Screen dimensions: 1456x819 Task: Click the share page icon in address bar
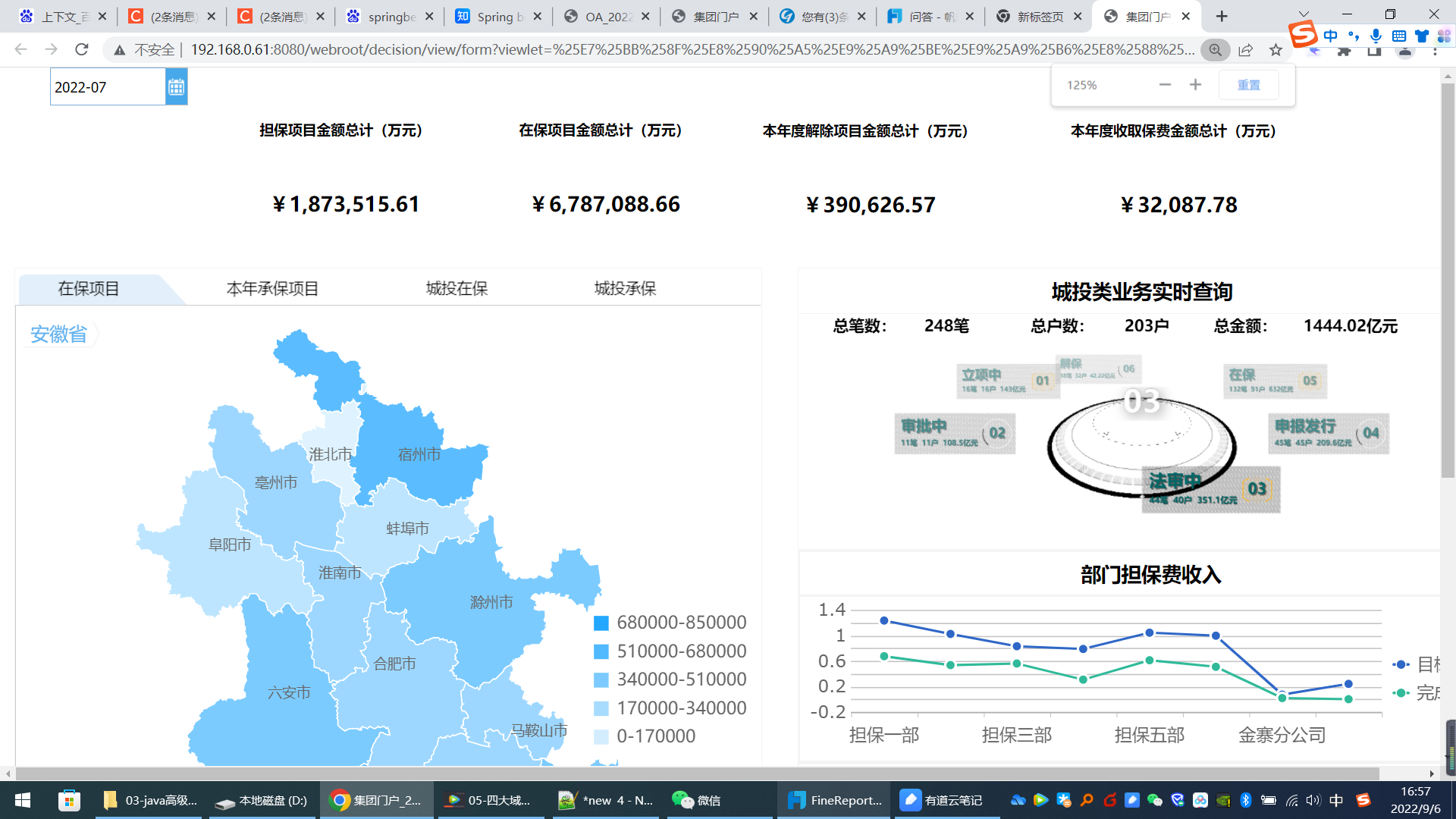1245,49
